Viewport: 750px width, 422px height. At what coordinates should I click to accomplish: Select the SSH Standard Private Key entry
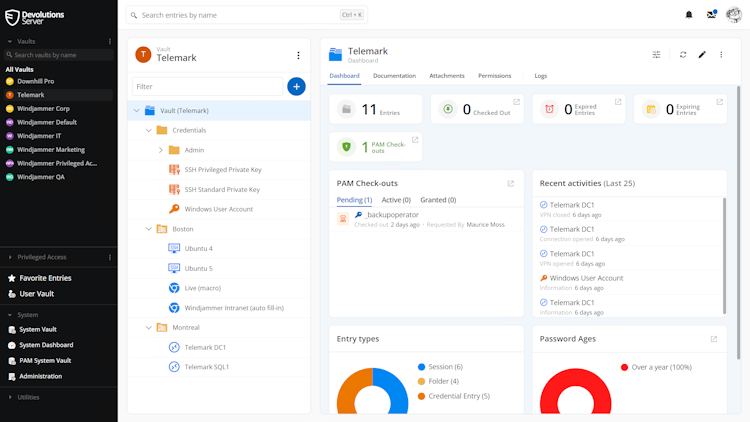coord(219,189)
